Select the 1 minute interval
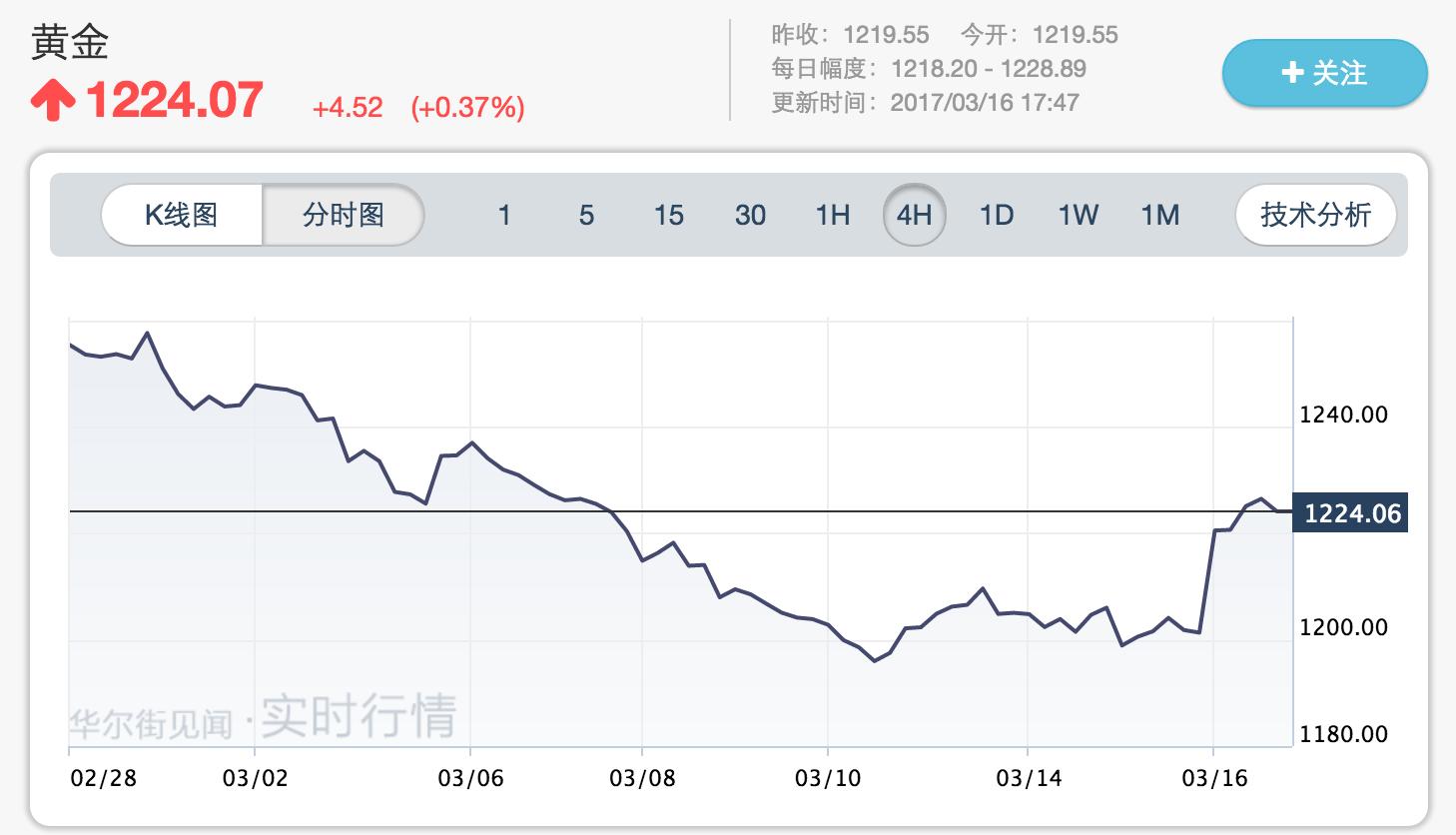Viewport: 1456px width, 835px height. click(x=504, y=215)
